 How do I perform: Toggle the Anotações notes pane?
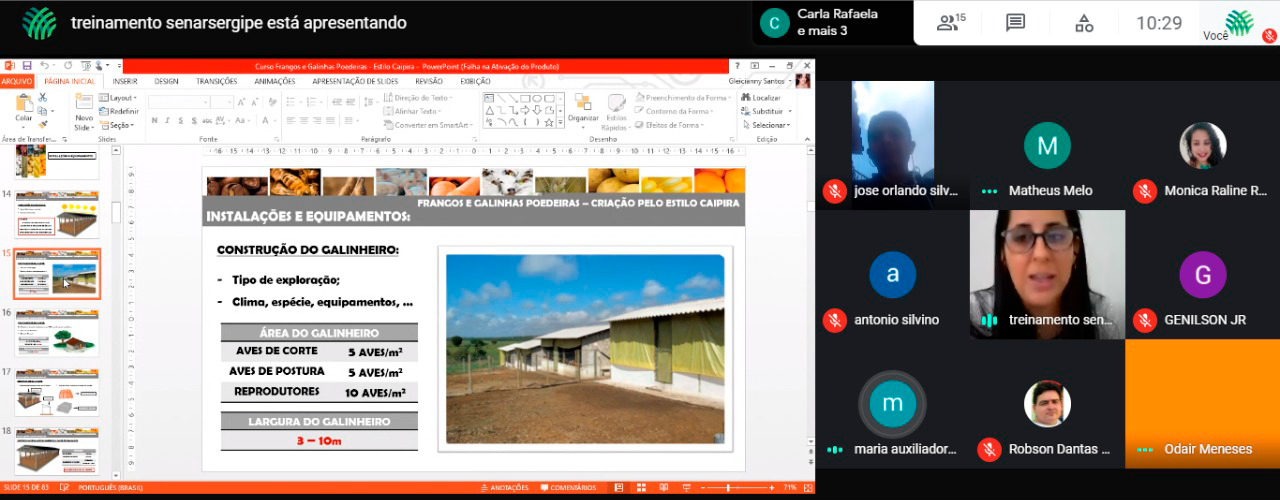pos(504,488)
